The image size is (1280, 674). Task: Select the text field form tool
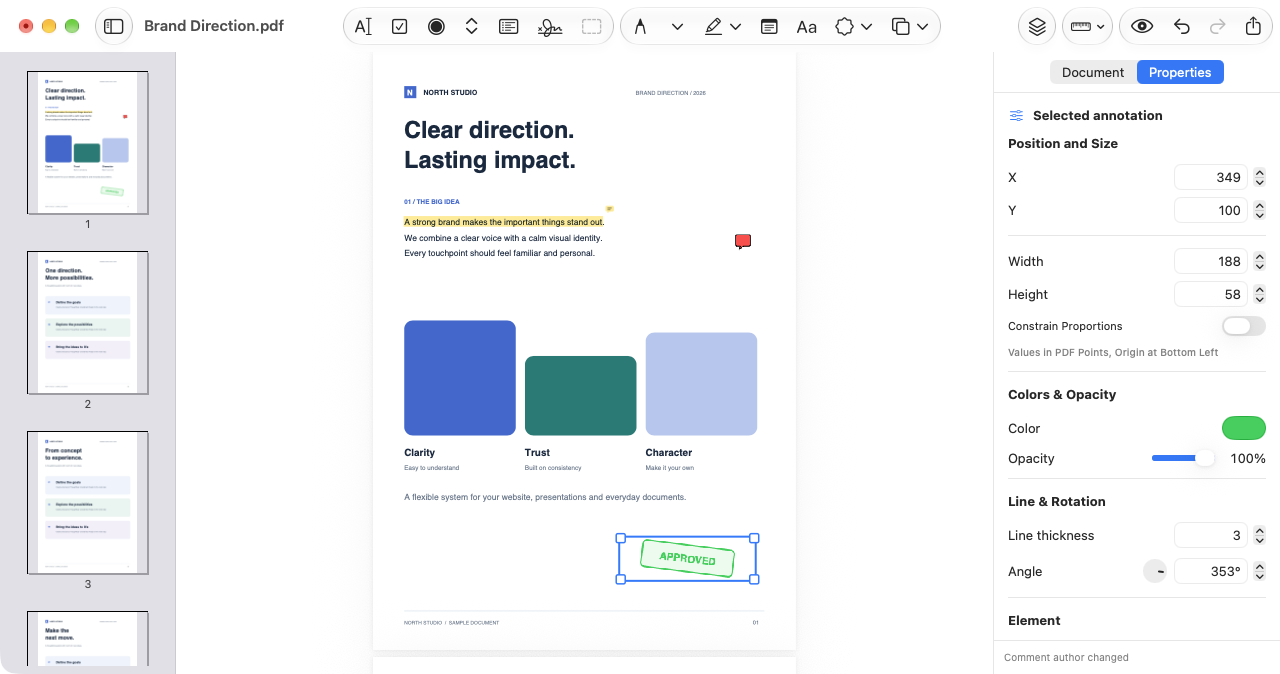363,27
